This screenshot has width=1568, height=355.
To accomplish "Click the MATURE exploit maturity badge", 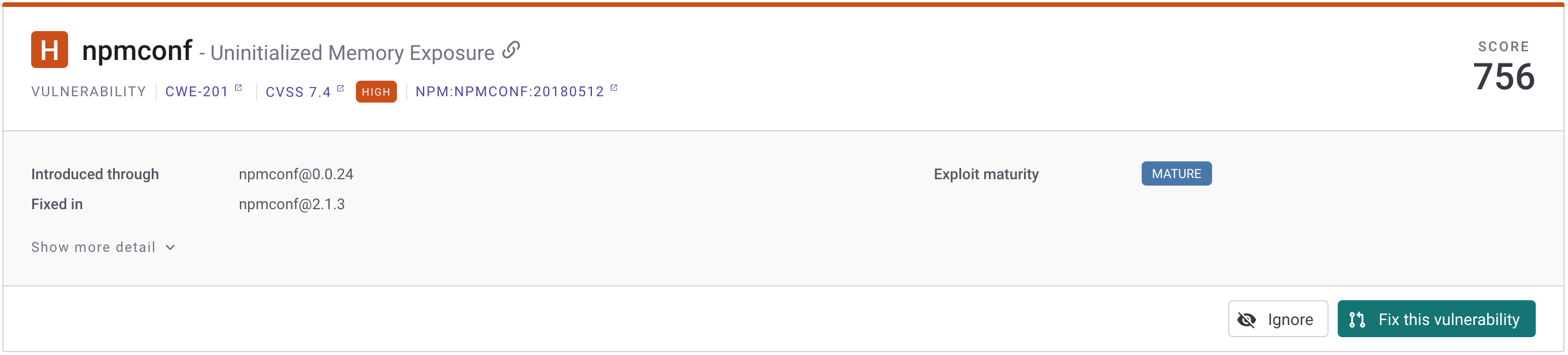I will click(1175, 174).
